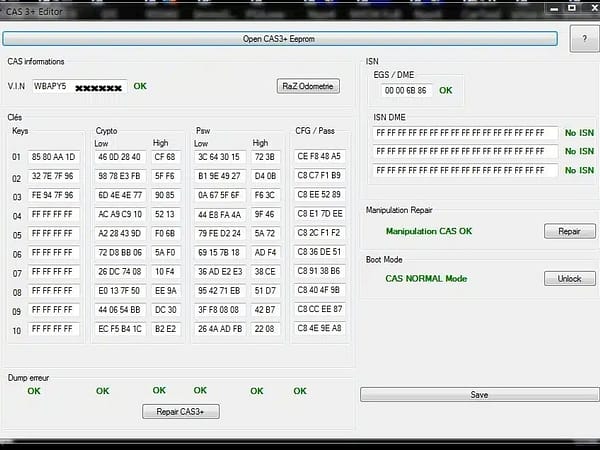Select Psw Low field 0A 67 5F 6F

point(220,195)
